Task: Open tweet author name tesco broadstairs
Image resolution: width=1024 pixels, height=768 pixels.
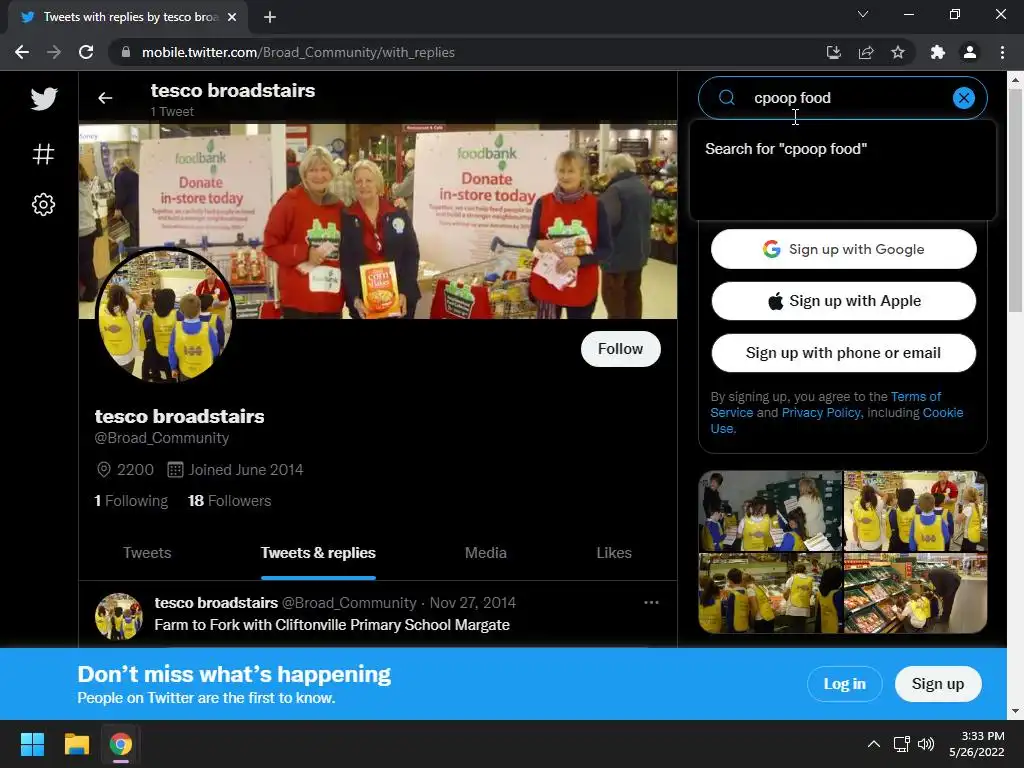Action: 216,603
